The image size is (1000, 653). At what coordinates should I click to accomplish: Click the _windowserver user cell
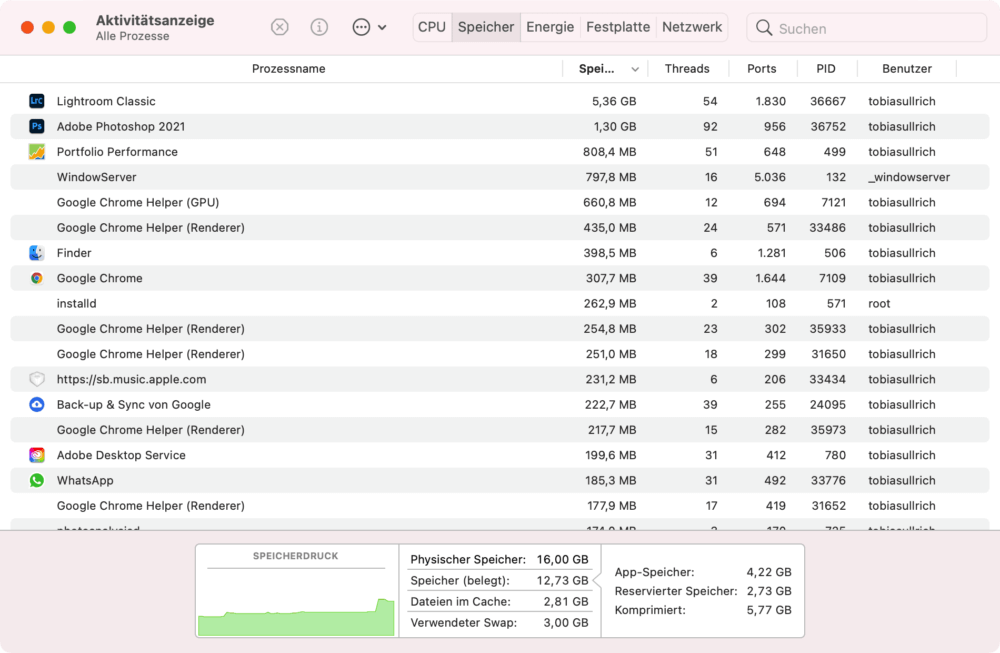click(909, 177)
